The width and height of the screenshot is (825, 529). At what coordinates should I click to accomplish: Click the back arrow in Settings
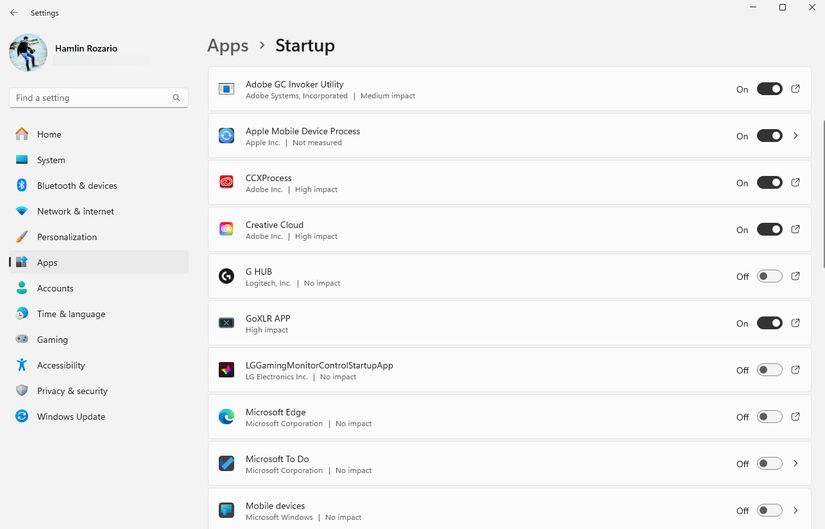pyautogui.click(x=14, y=13)
